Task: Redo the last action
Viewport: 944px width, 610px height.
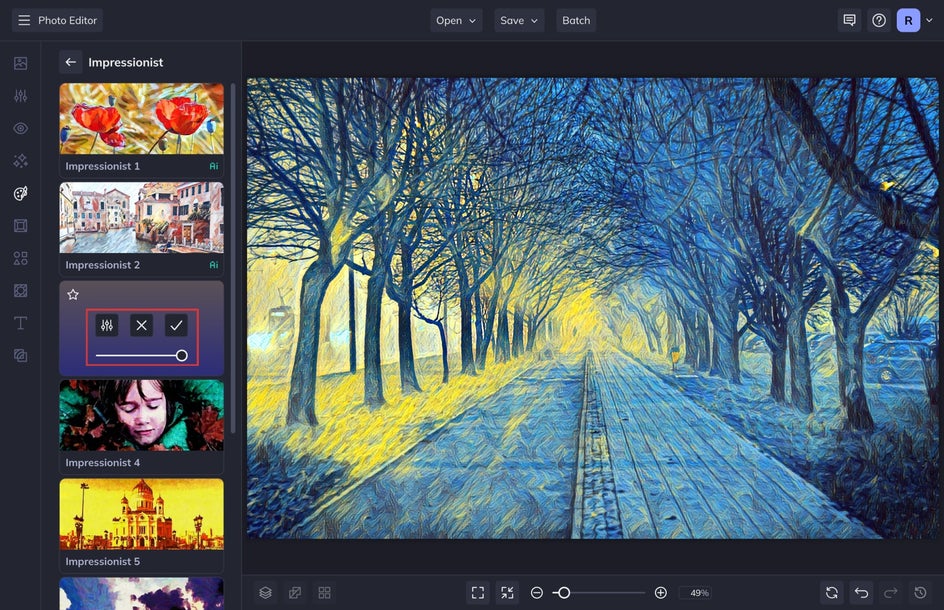Action: 891,593
